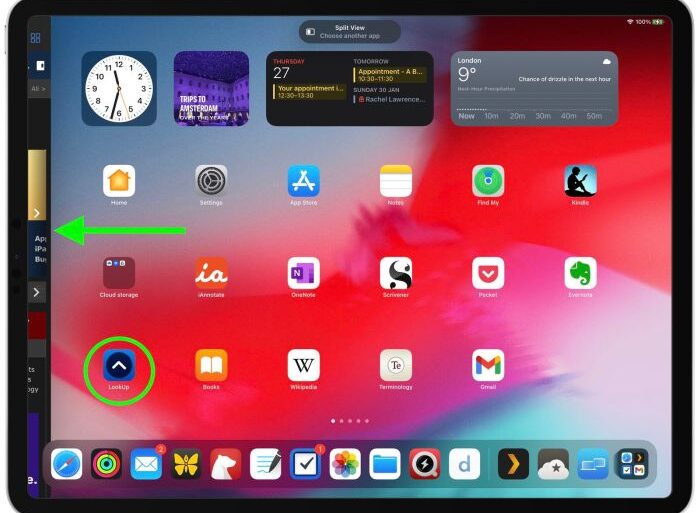Open the Files app in dock

coord(385,464)
